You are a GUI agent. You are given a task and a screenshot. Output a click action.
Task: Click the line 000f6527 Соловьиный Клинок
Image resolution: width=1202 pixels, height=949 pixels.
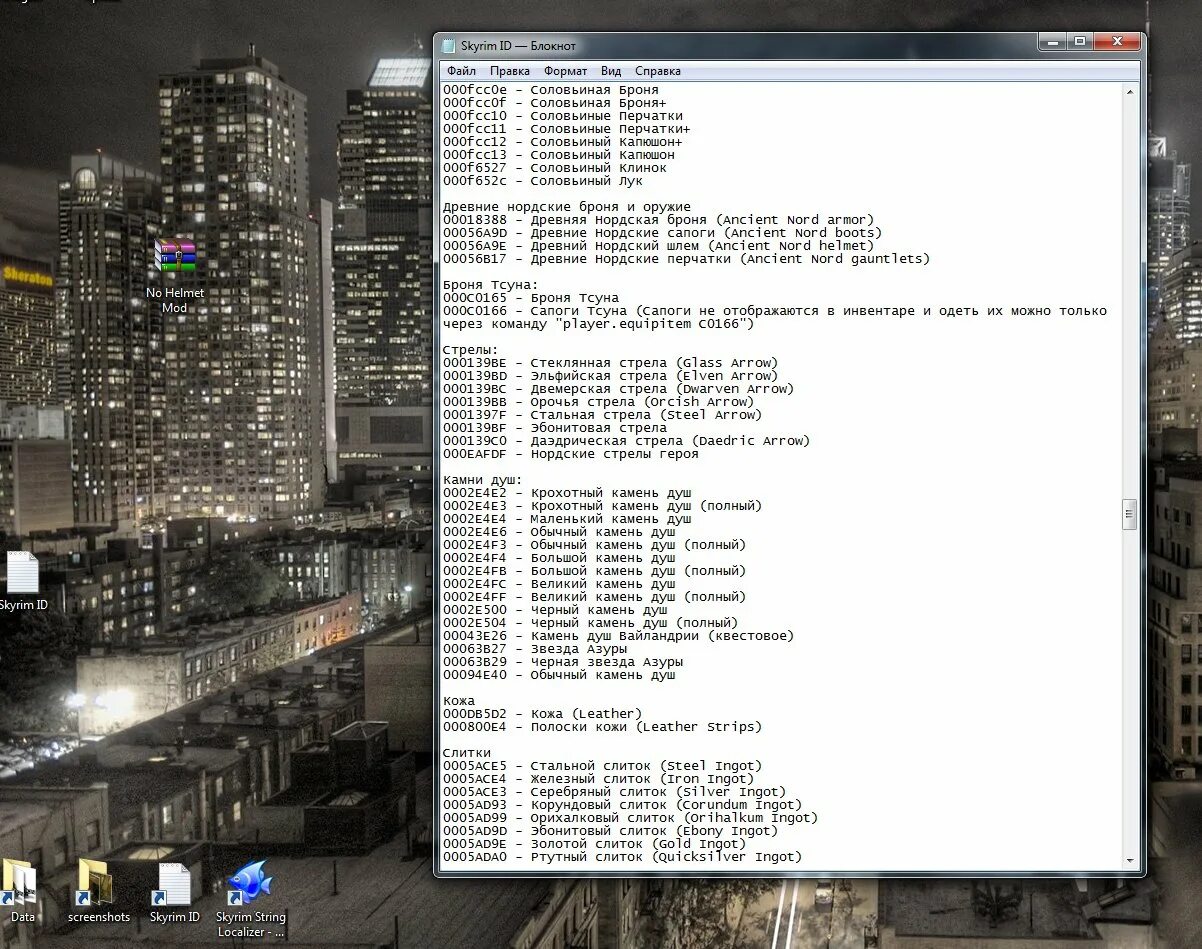coord(555,168)
